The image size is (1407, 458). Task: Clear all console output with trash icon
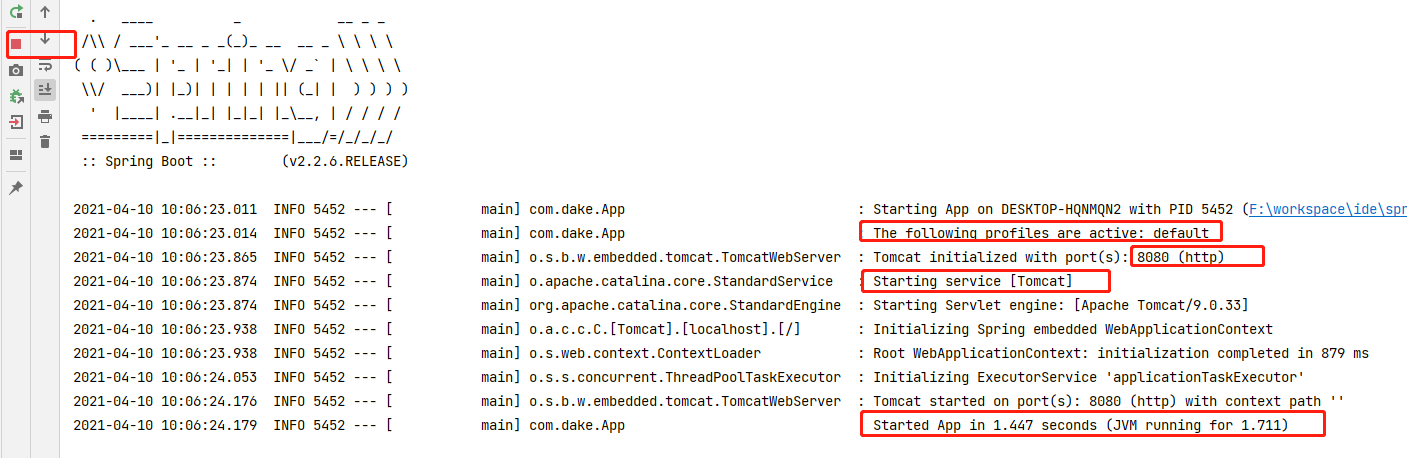tap(45, 142)
